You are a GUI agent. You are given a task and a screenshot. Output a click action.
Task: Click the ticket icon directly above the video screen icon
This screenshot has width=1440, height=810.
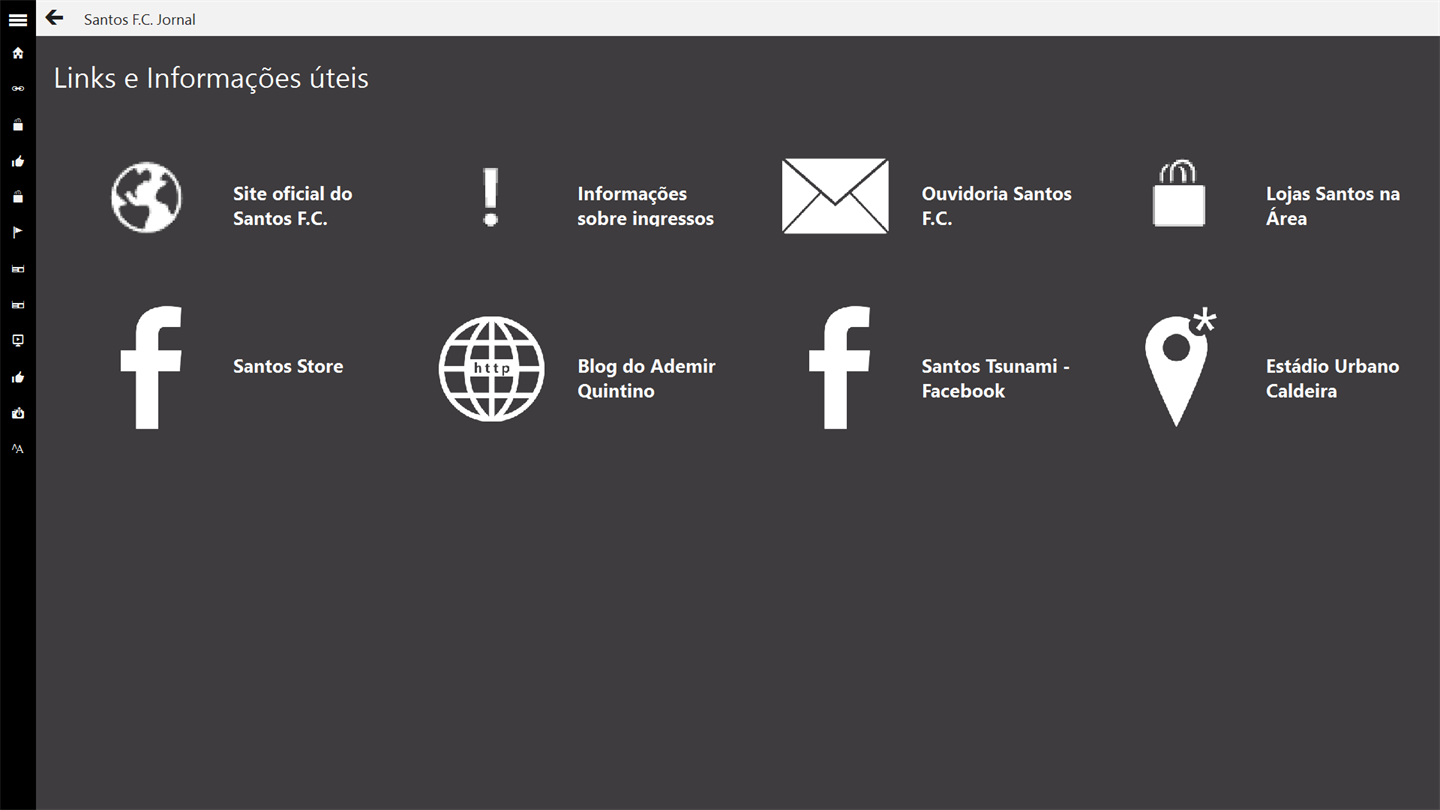click(18, 305)
